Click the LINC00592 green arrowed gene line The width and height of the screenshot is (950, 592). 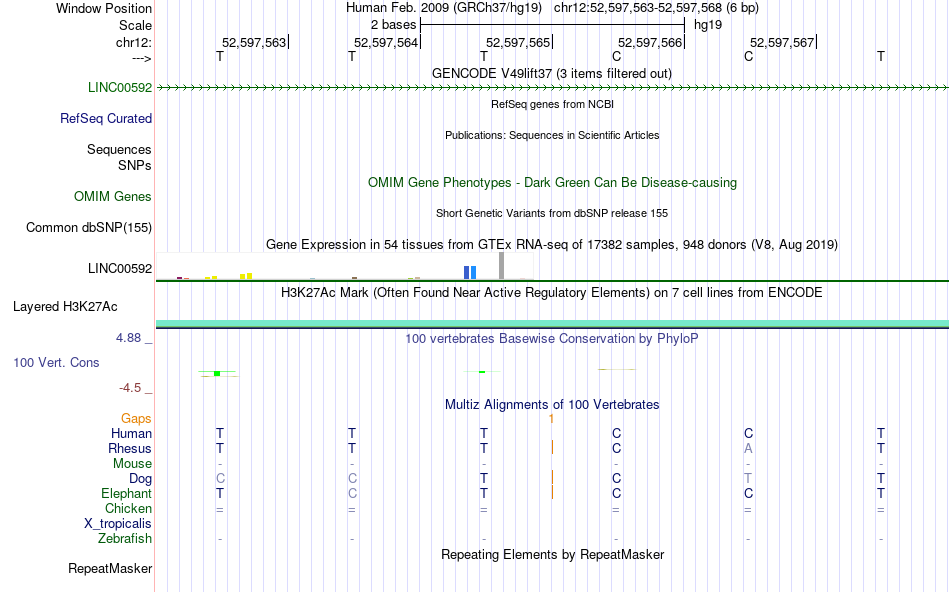552,88
